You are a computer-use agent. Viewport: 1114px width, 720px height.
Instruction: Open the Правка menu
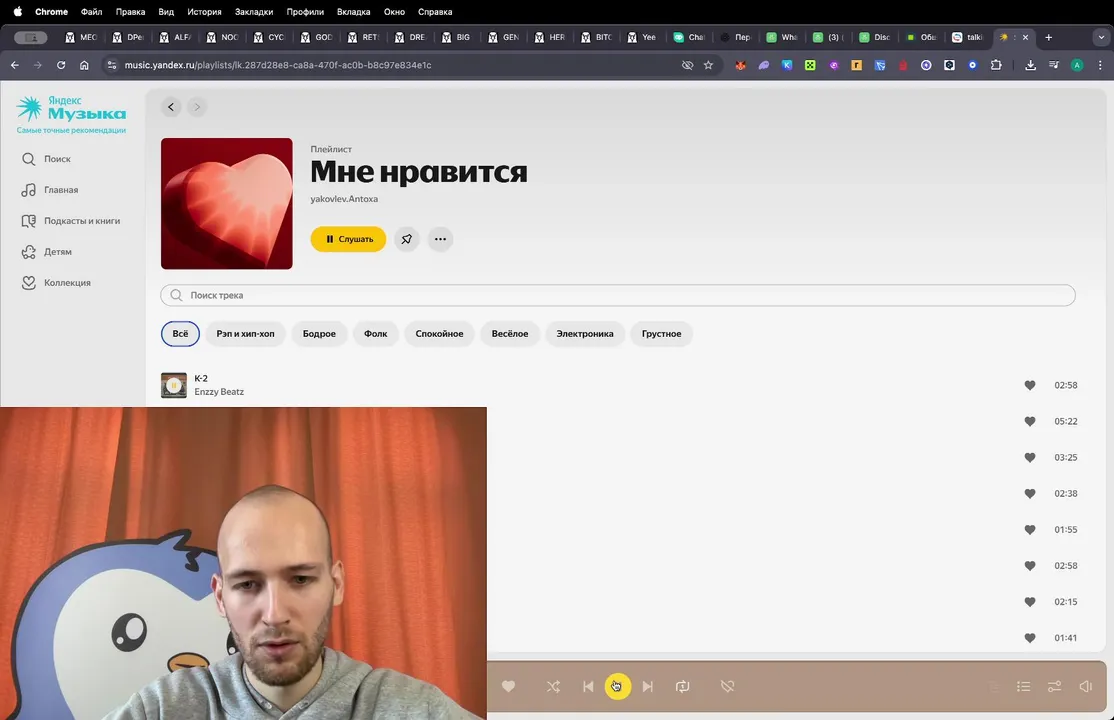(131, 11)
